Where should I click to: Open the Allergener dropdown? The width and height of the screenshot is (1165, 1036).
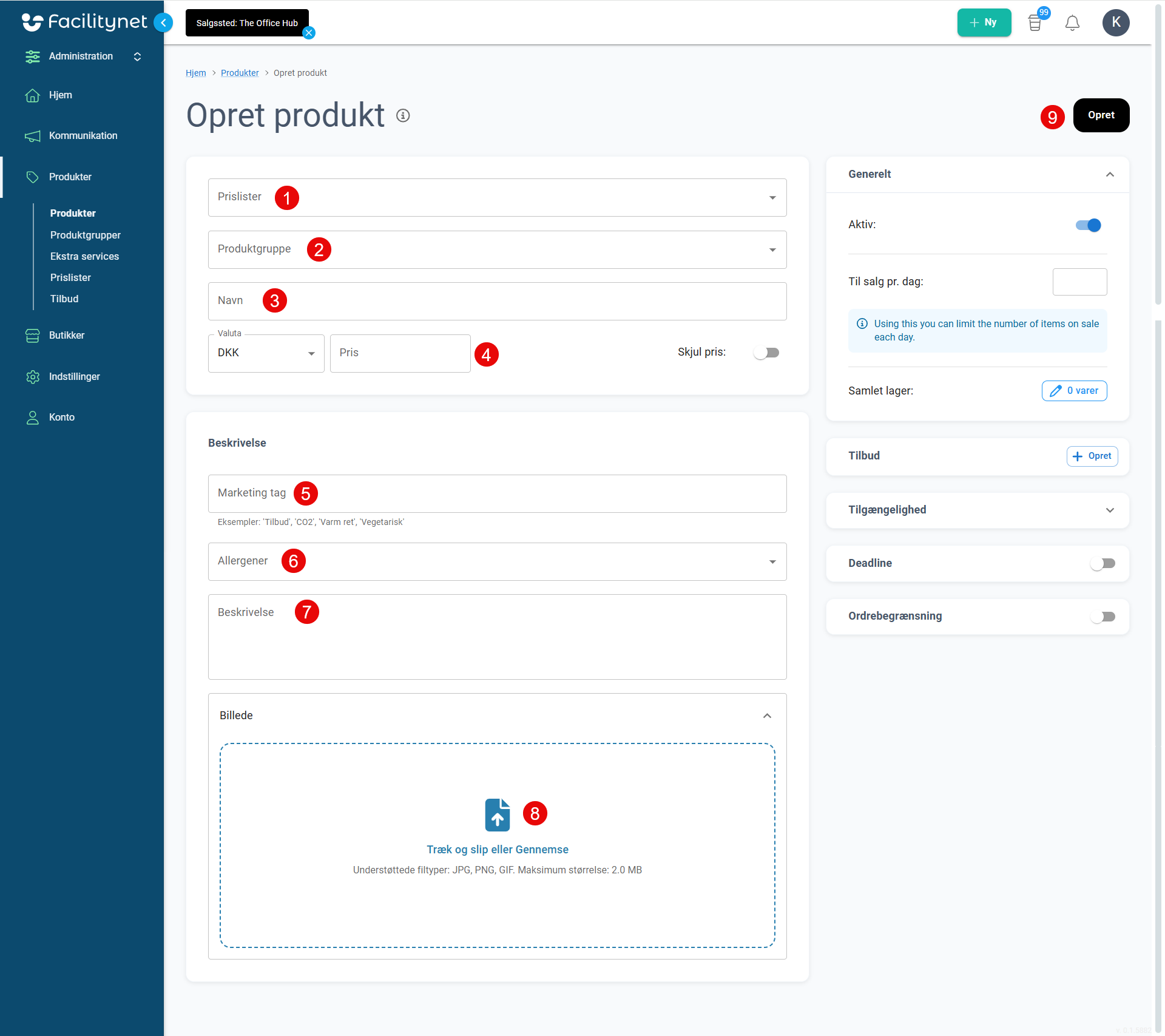point(497,561)
